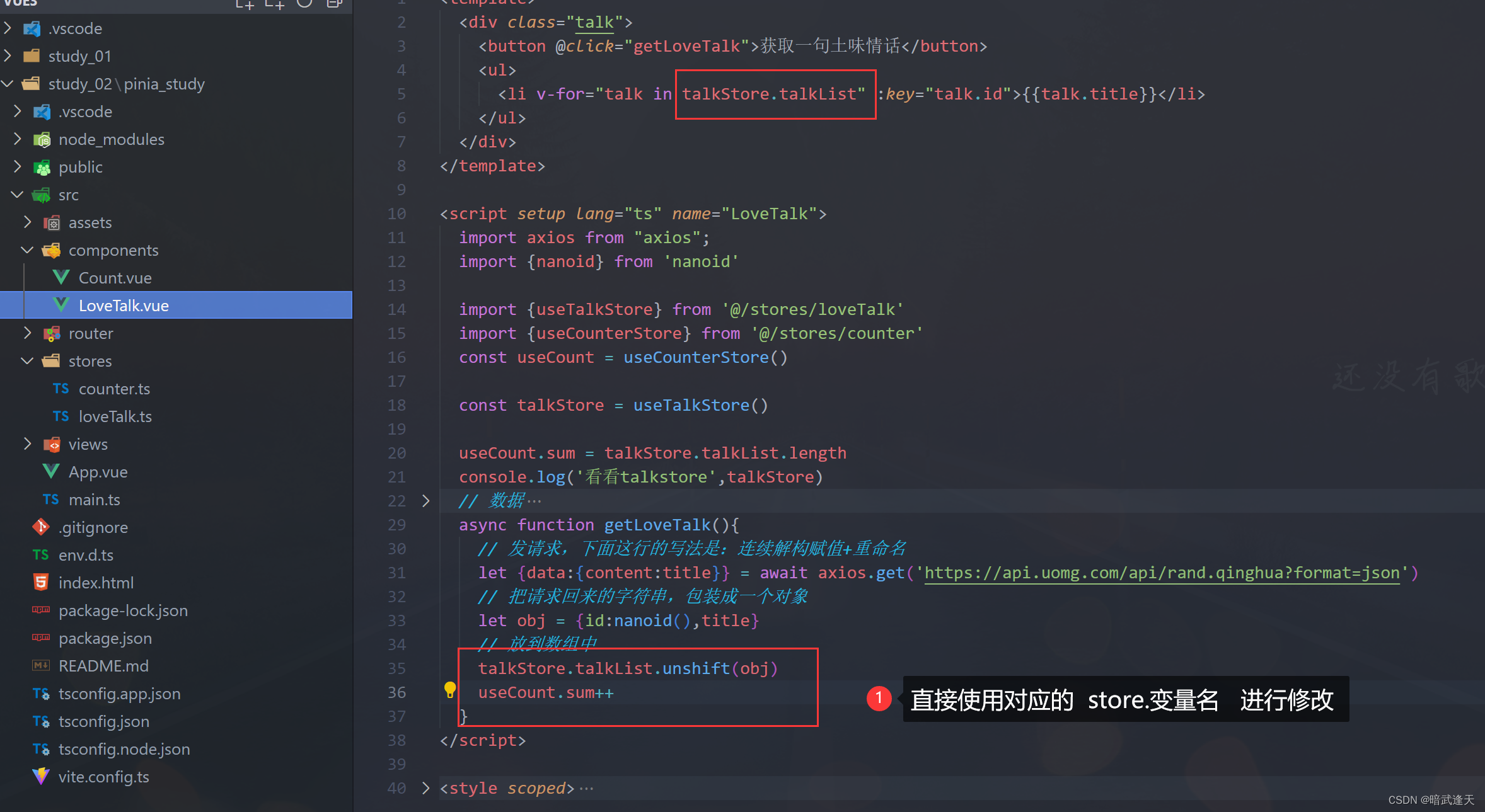Click 'getLoveTalk' in the button @click attribute
Viewport: 1485px width, 812px height.
(x=686, y=46)
